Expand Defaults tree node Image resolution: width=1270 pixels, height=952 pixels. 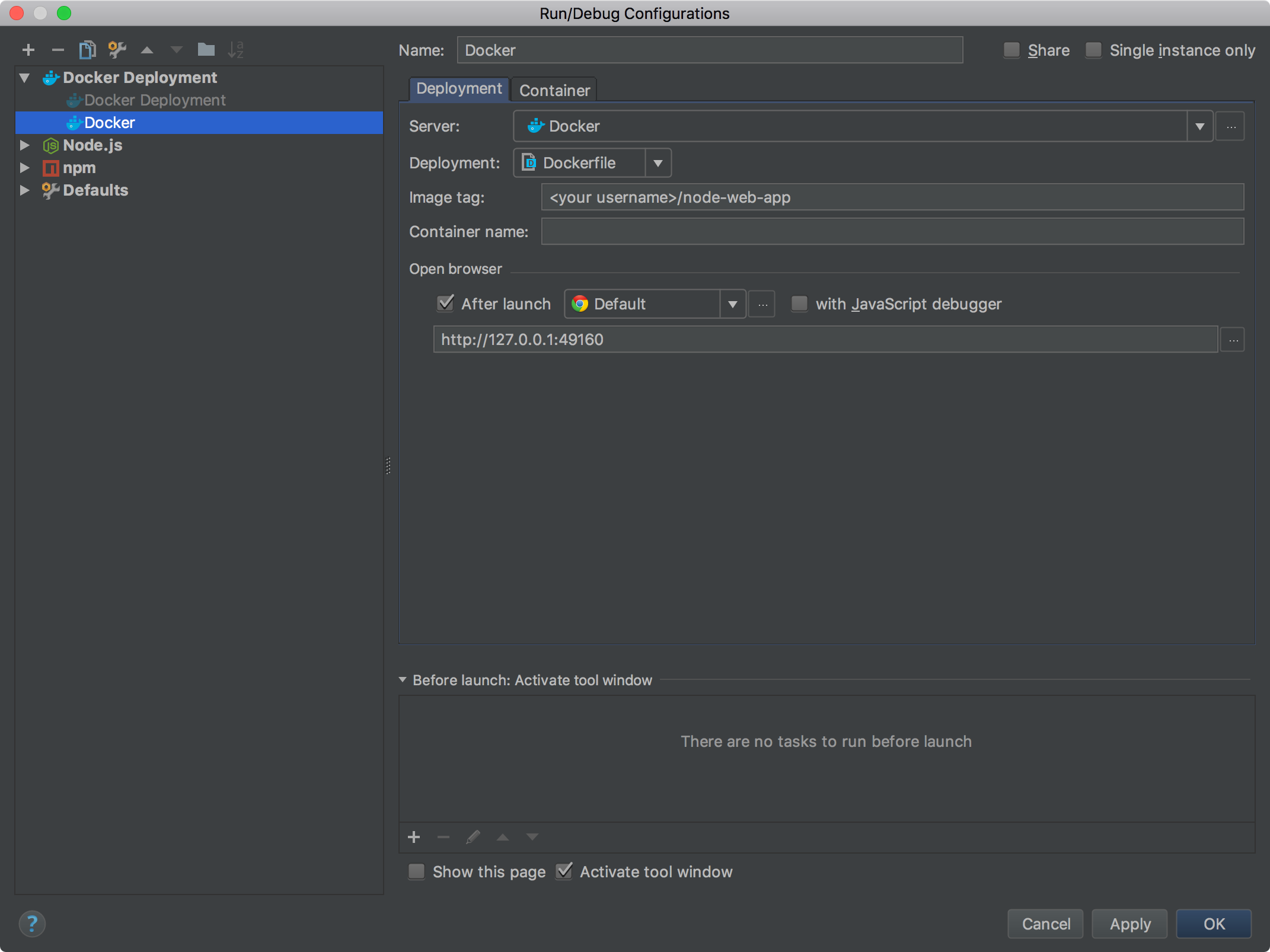(25, 190)
